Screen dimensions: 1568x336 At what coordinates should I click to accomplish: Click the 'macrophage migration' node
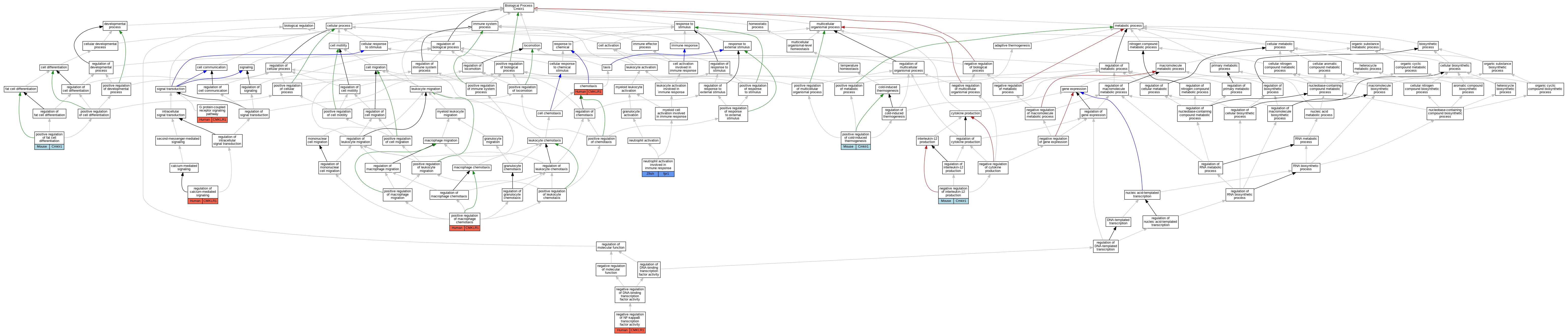click(x=441, y=140)
